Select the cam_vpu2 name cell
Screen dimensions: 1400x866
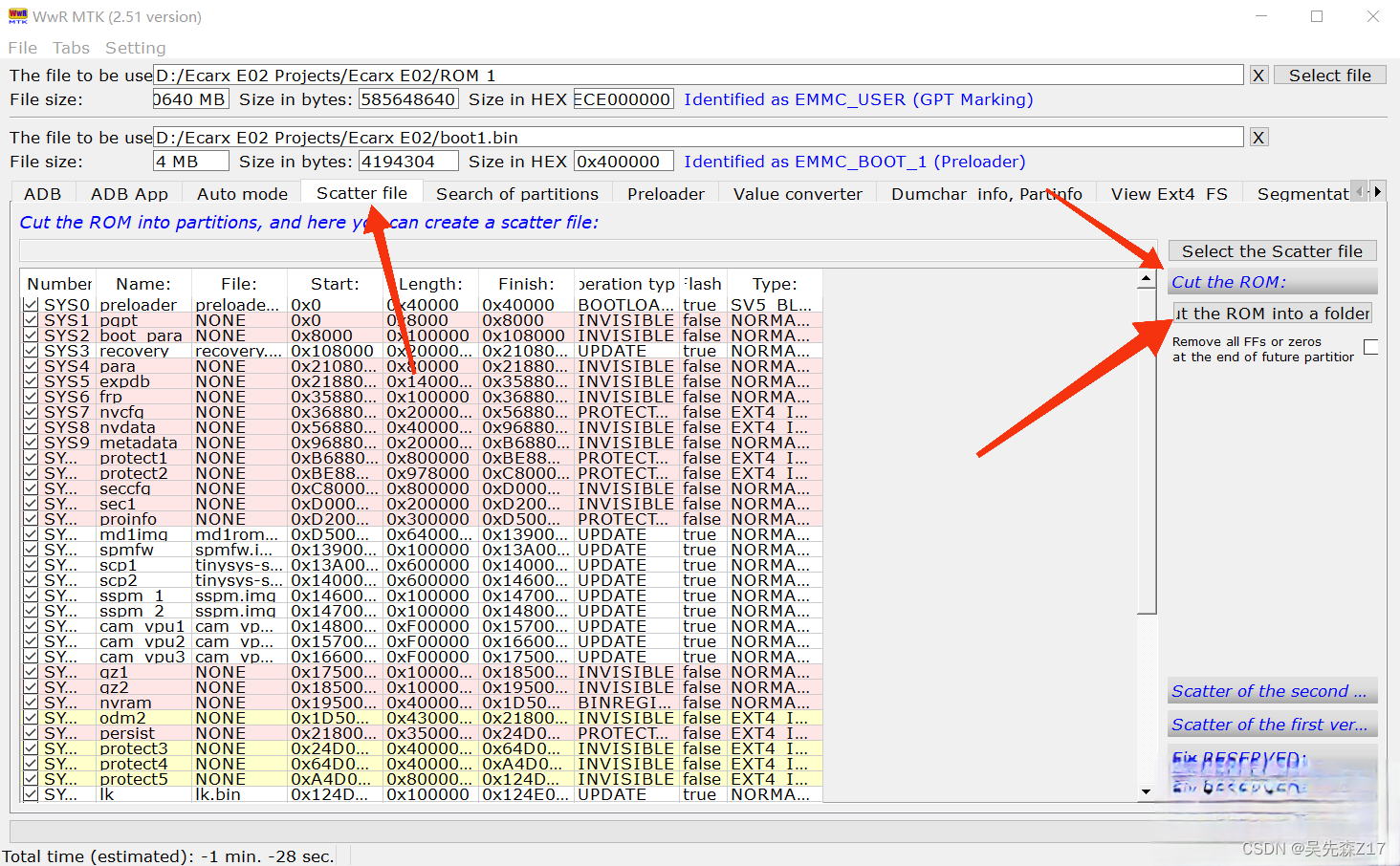(x=143, y=641)
